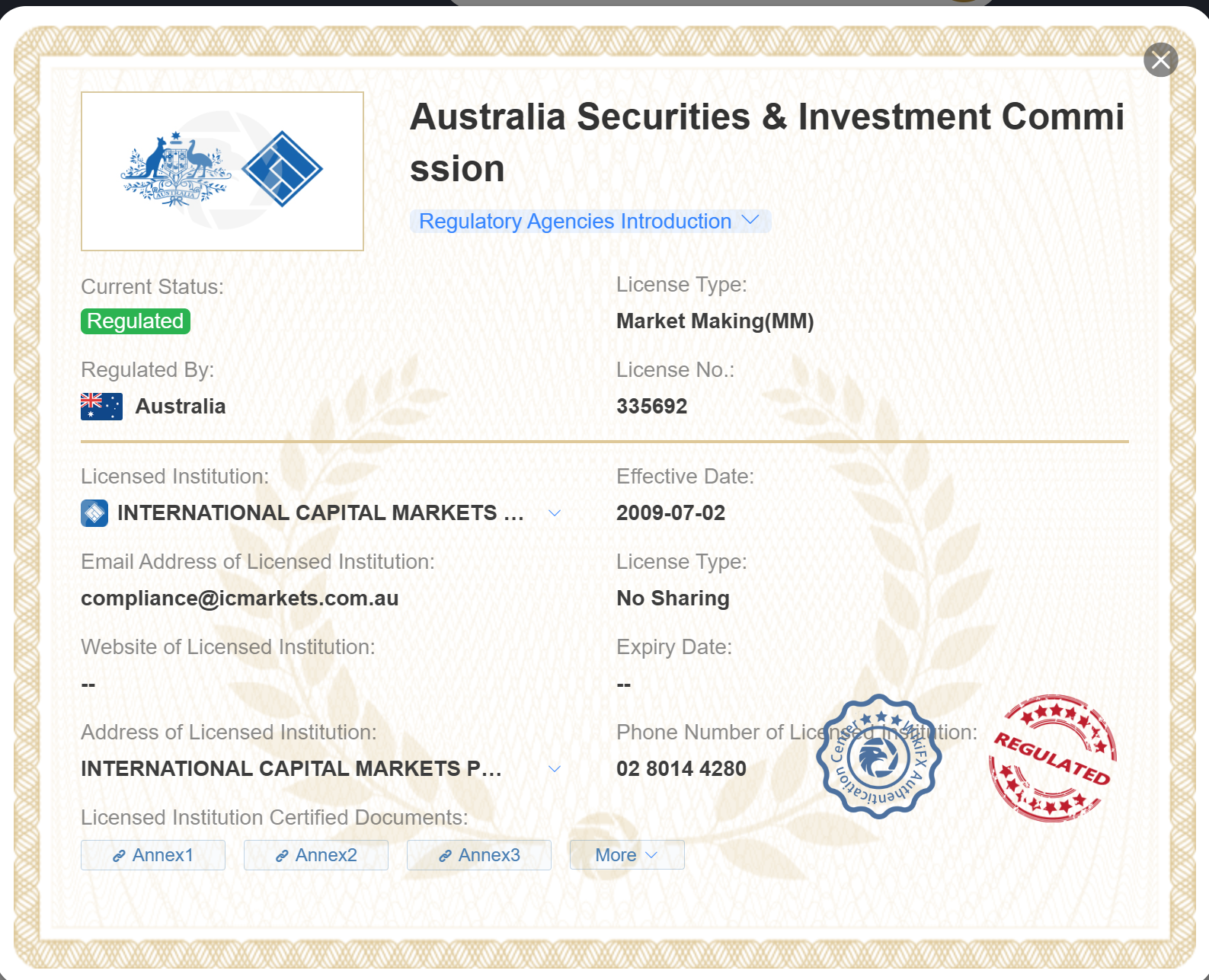The height and width of the screenshot is (980, 1209).
Task: Open the Annex2 certified document
Action: pyautogui.click(x=316, y=855)
